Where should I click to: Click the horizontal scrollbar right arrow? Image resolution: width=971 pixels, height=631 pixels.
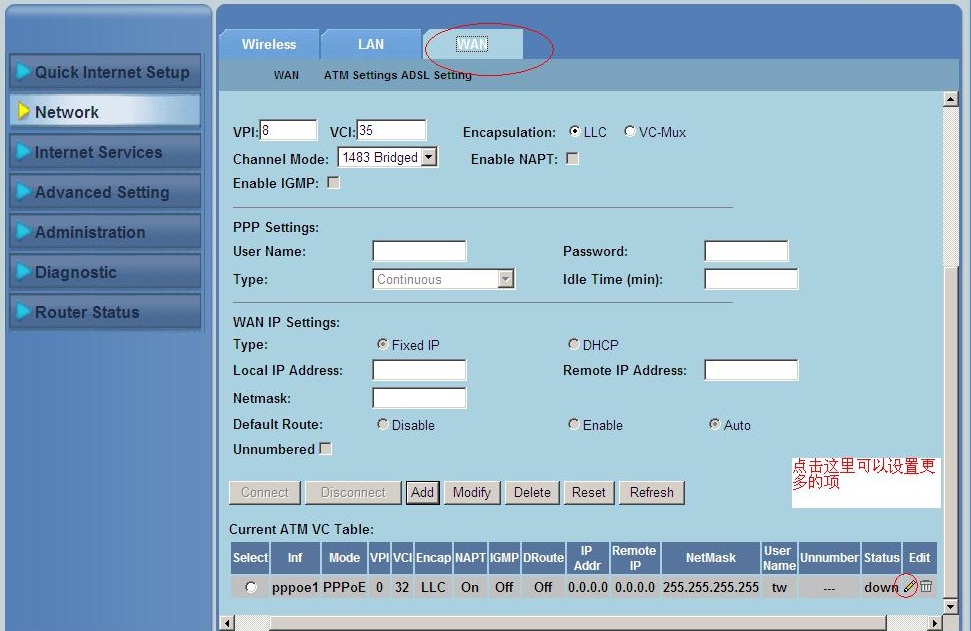[935, 622]
